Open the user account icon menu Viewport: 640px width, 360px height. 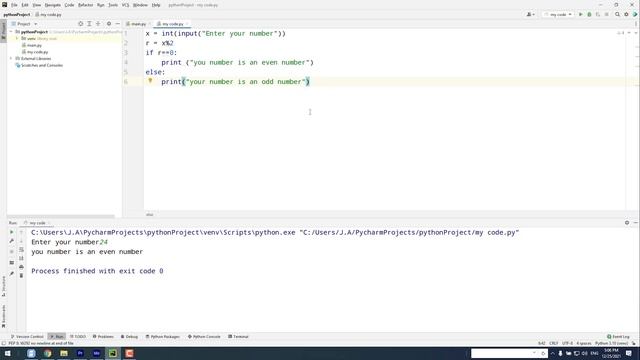[x=530, y=14]
